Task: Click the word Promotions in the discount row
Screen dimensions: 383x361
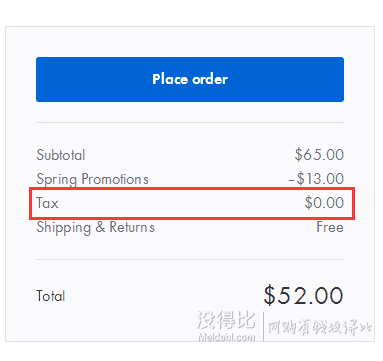Action: 115,179
